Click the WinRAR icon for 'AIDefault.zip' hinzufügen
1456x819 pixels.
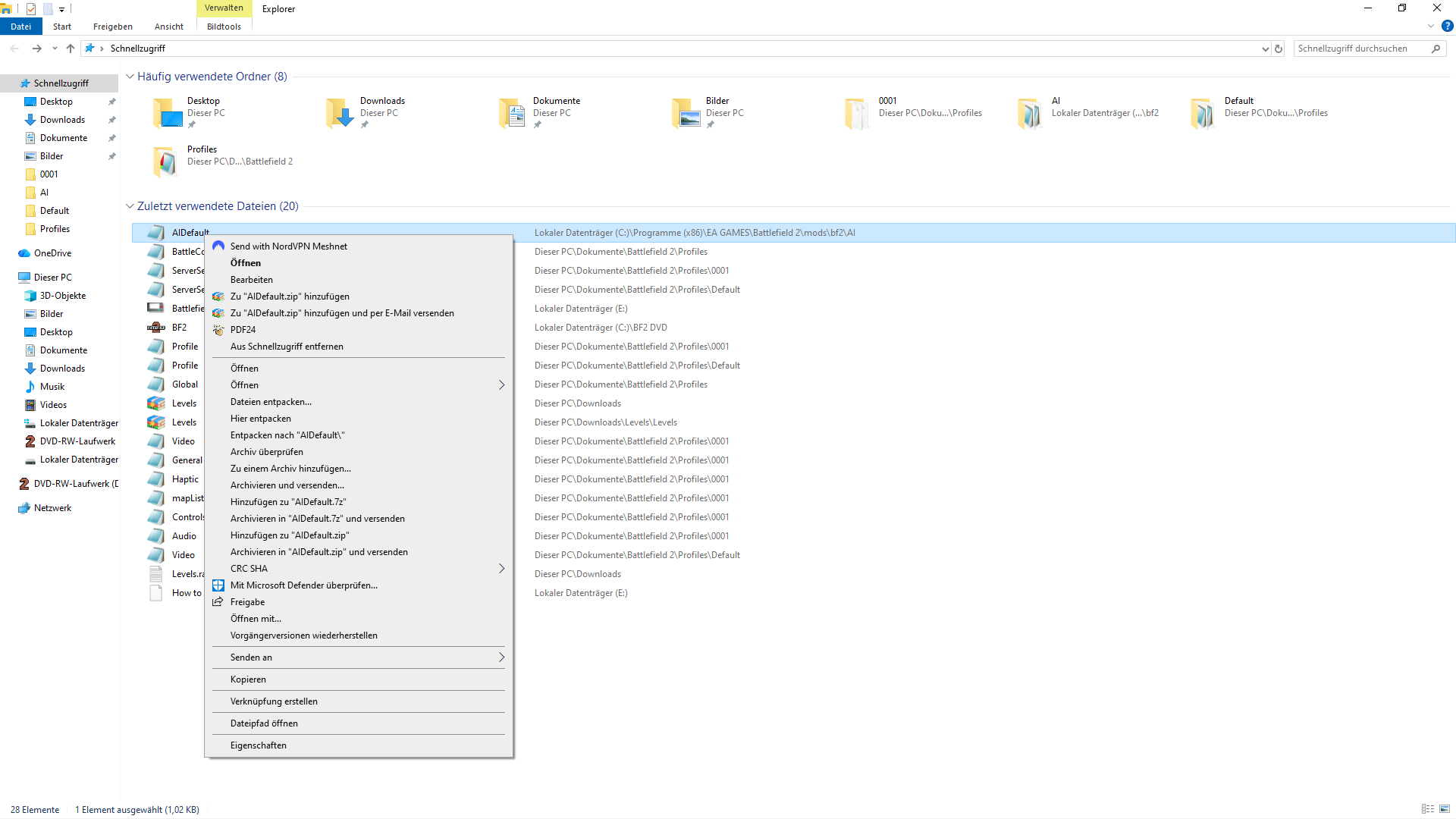pyautogui.click(x=218, y=297)
